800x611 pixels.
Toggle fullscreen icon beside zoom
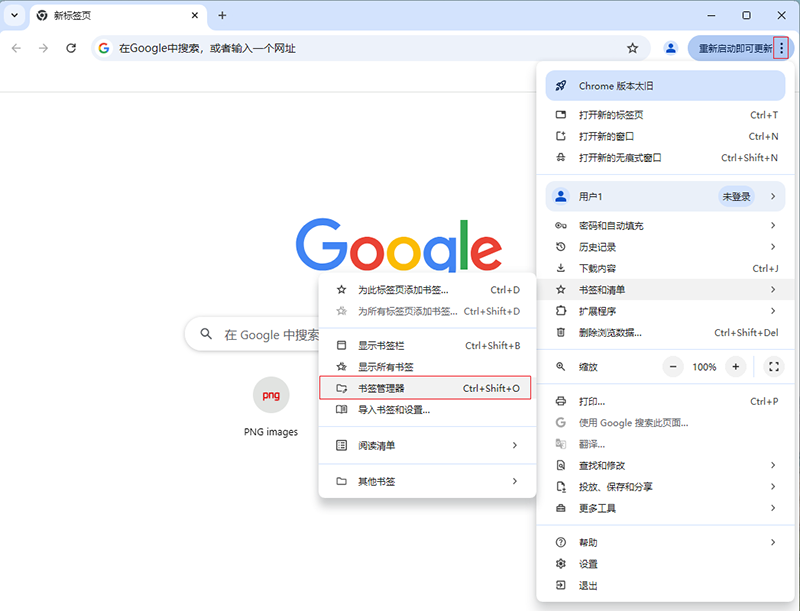click(x=773, y=367)
